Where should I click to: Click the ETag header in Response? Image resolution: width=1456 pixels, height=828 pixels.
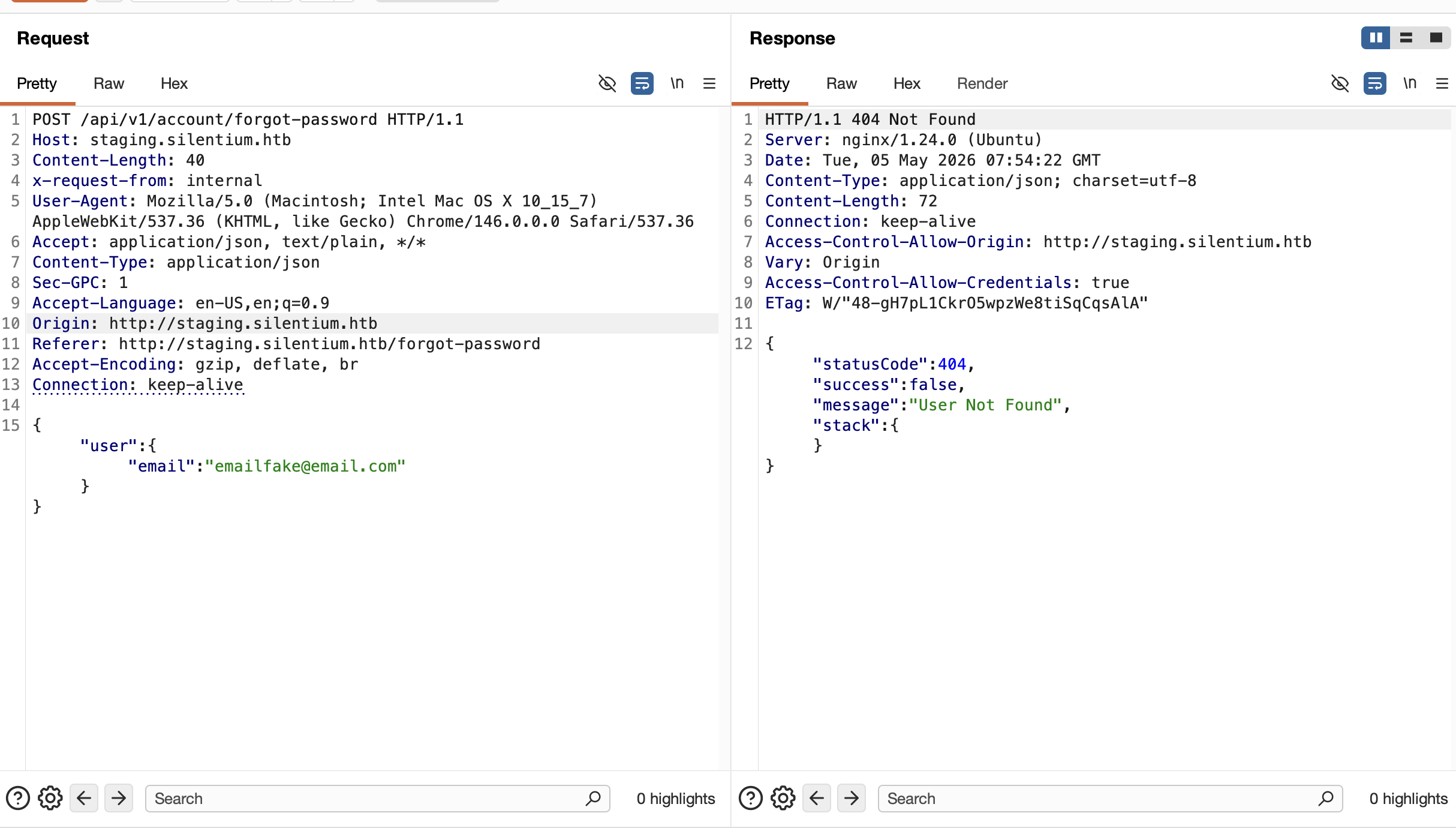click(956, 303)
